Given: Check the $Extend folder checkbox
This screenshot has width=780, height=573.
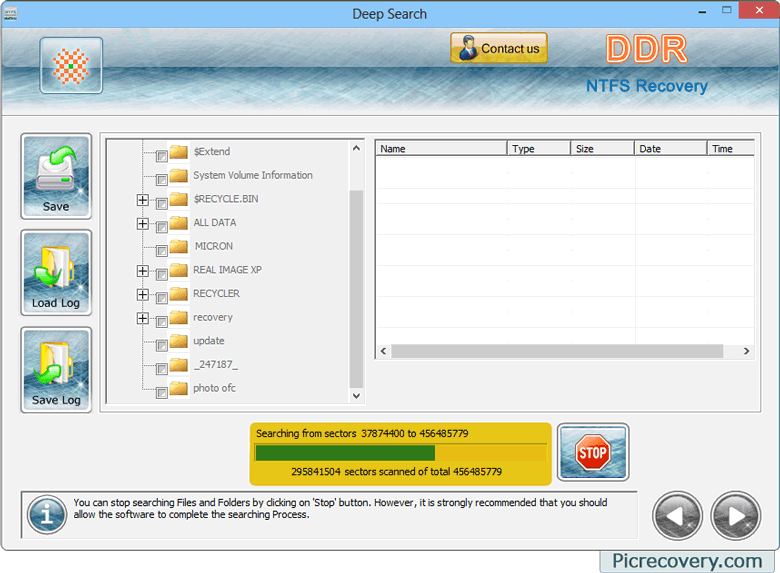Looking at the screenshot, I should pyautogui.click(x=161, y=156).
